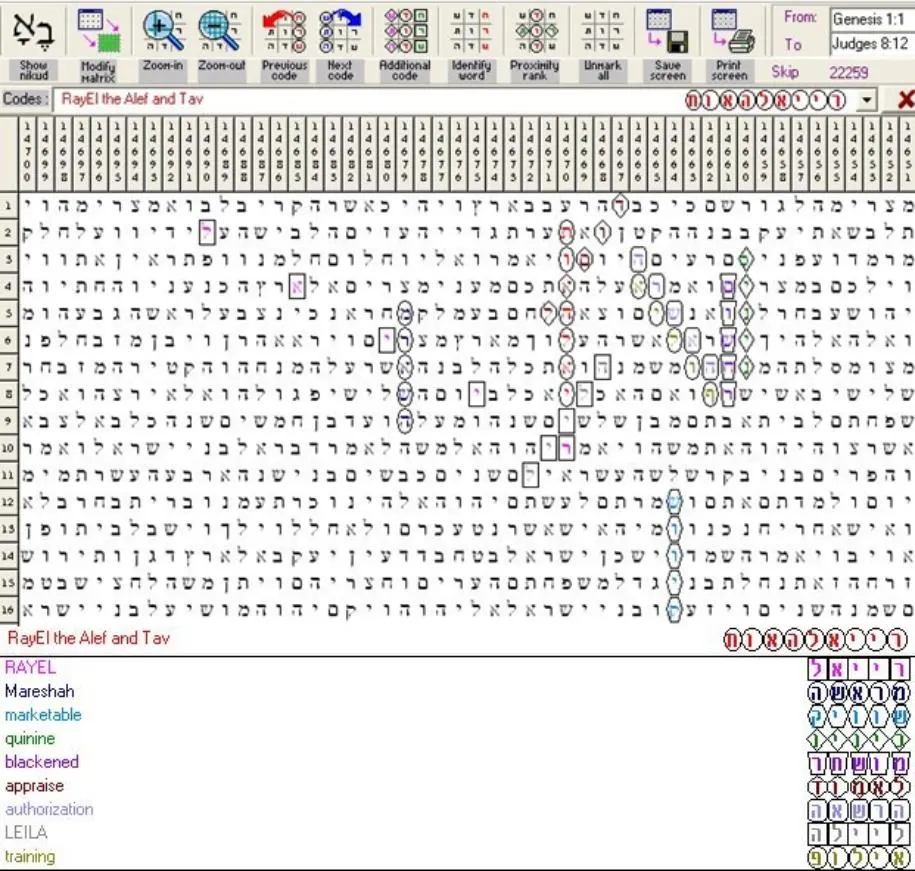Click the Skip label
915x871 pixels.
[785, 72]
